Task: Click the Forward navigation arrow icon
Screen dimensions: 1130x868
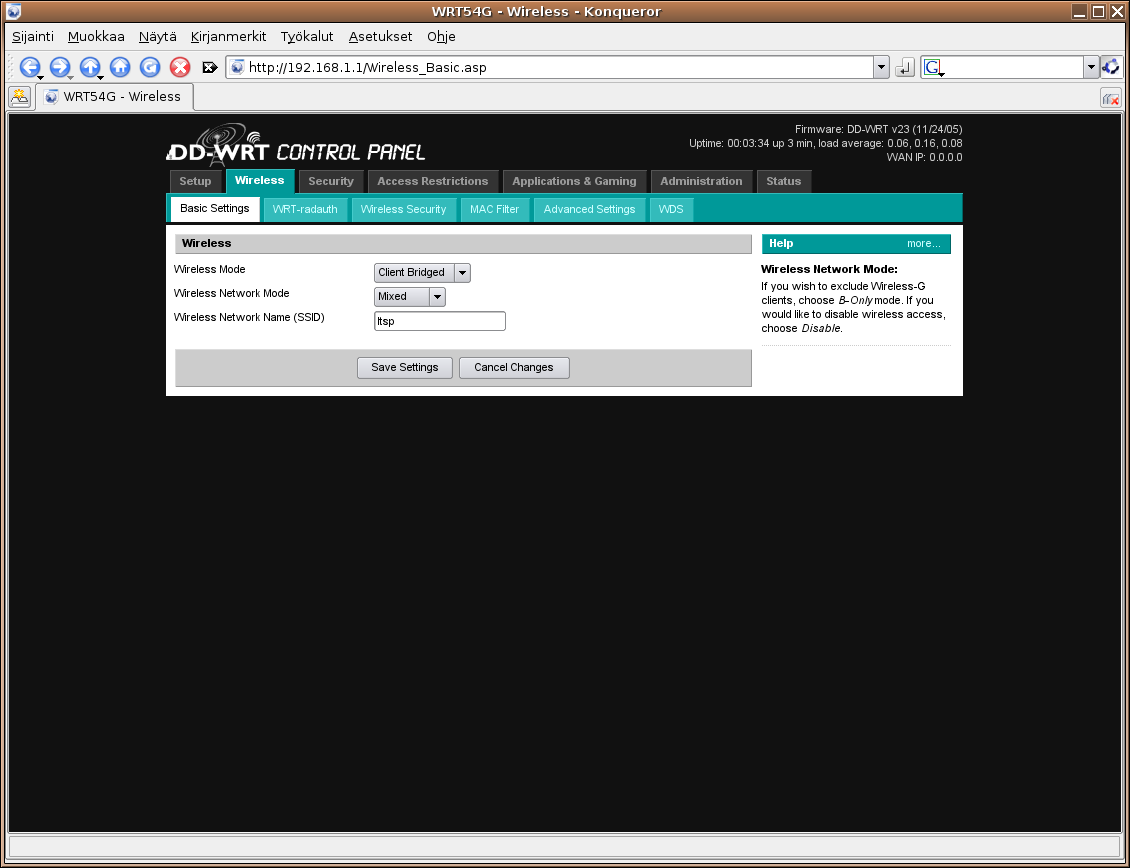Action: coord(59,67)
